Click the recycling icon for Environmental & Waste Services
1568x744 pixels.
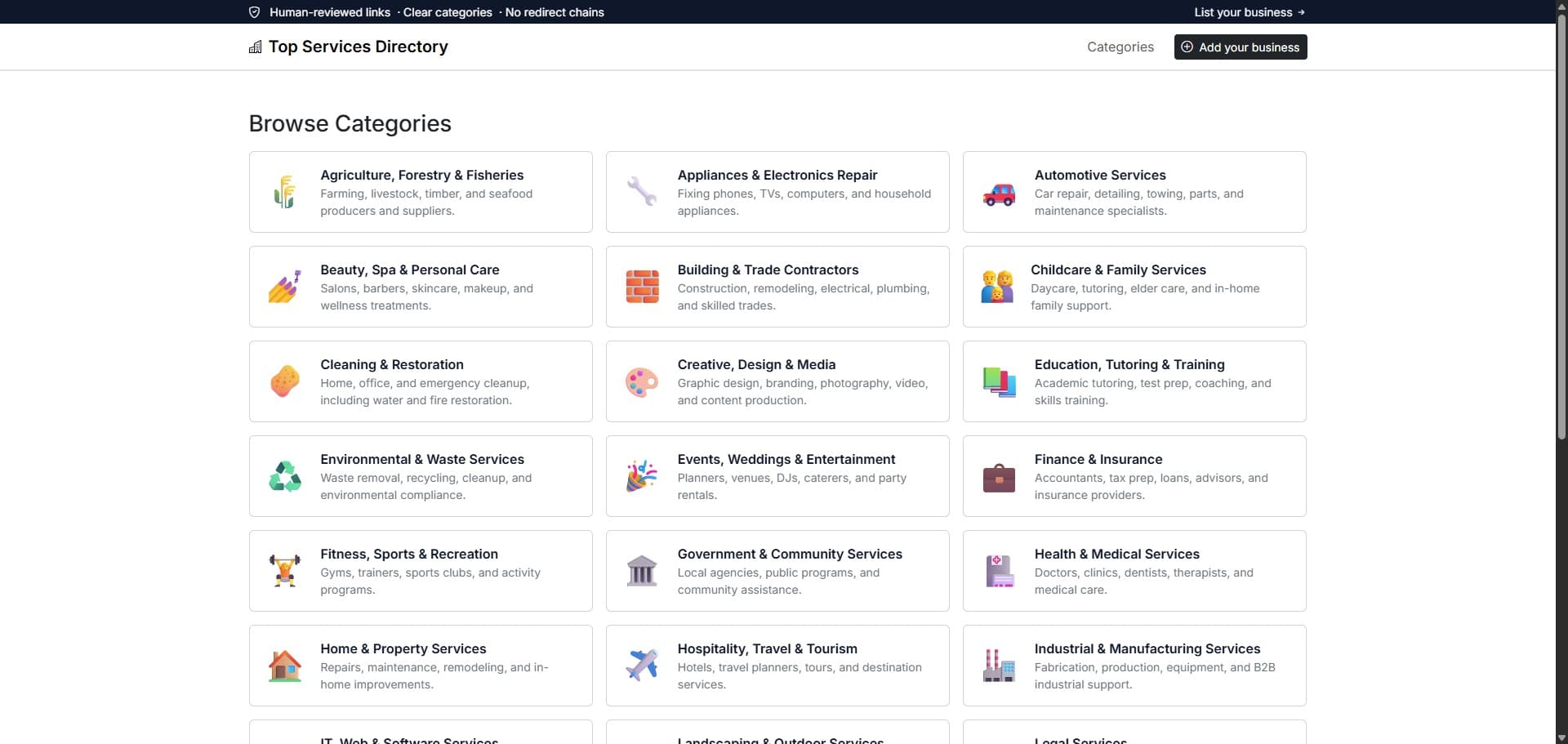click(283, 475)
